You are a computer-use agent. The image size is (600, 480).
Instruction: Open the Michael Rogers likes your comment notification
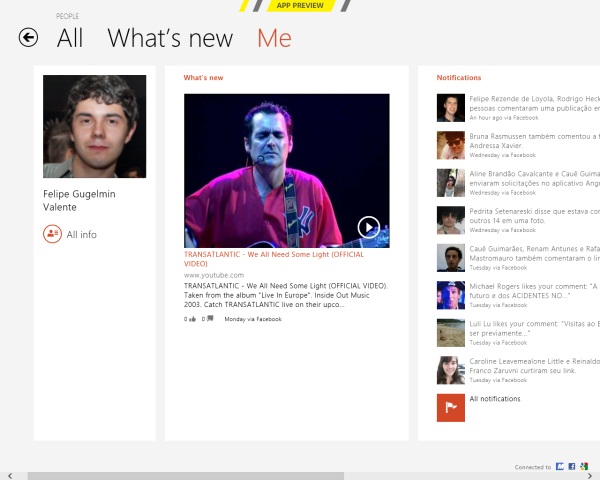pyautogui.click(x=535, y=291)
